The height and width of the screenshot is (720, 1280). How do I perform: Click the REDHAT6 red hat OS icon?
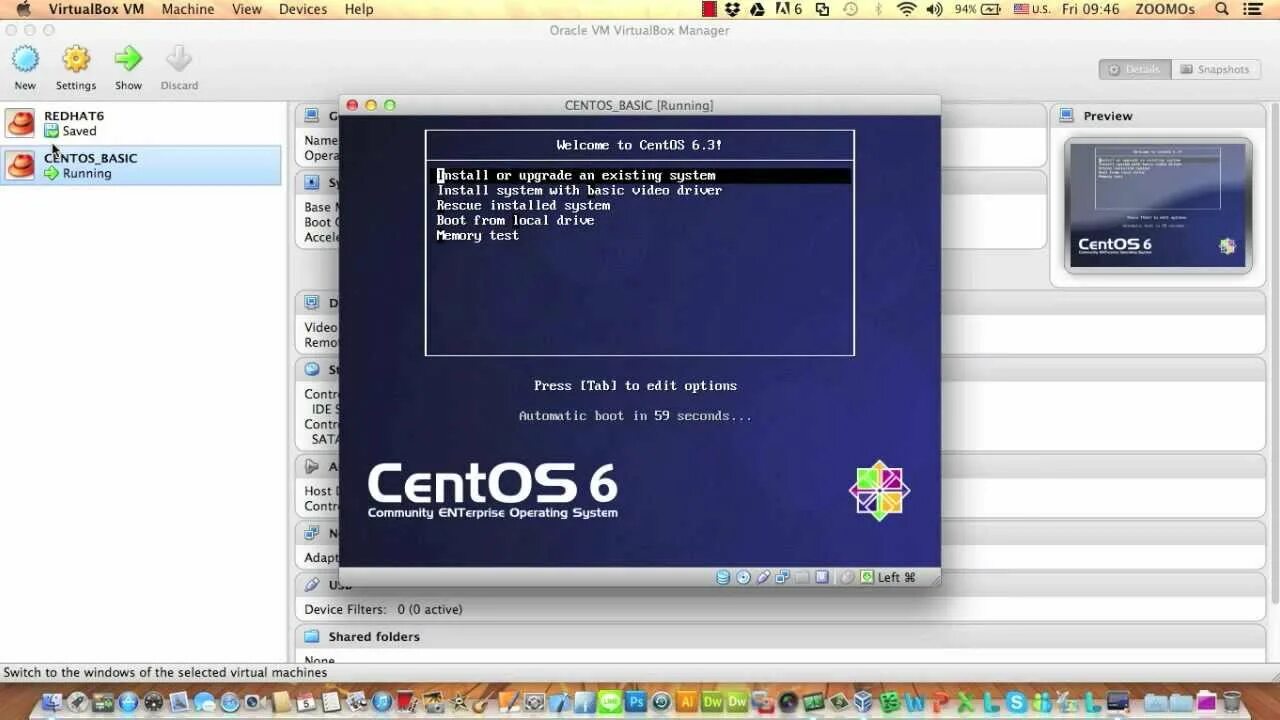[21, 123]
